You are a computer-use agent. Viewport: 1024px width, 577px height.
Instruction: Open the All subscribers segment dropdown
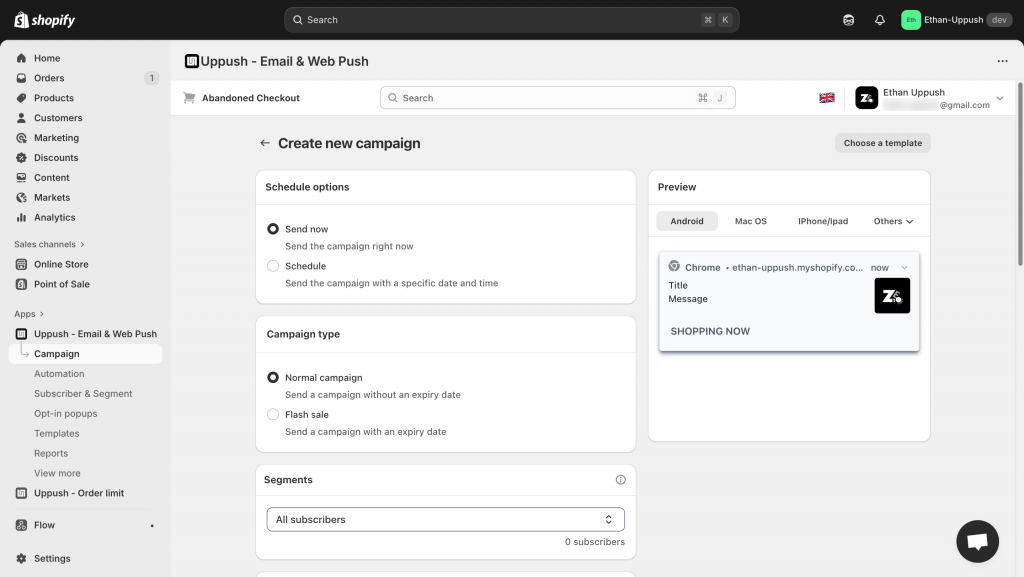445,520
